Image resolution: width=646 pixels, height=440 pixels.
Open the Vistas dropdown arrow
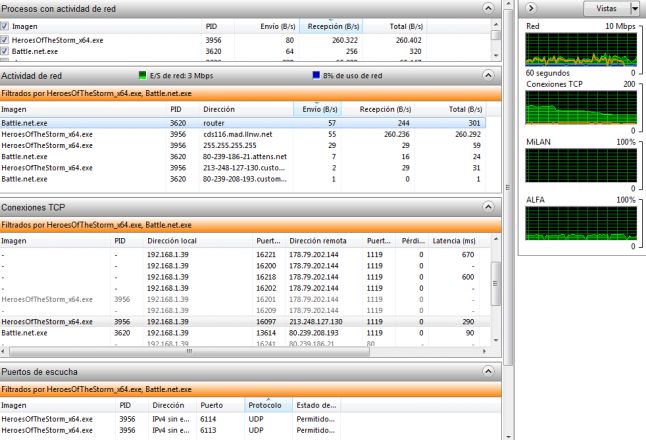pyautogui.click(x=635, y=8)
